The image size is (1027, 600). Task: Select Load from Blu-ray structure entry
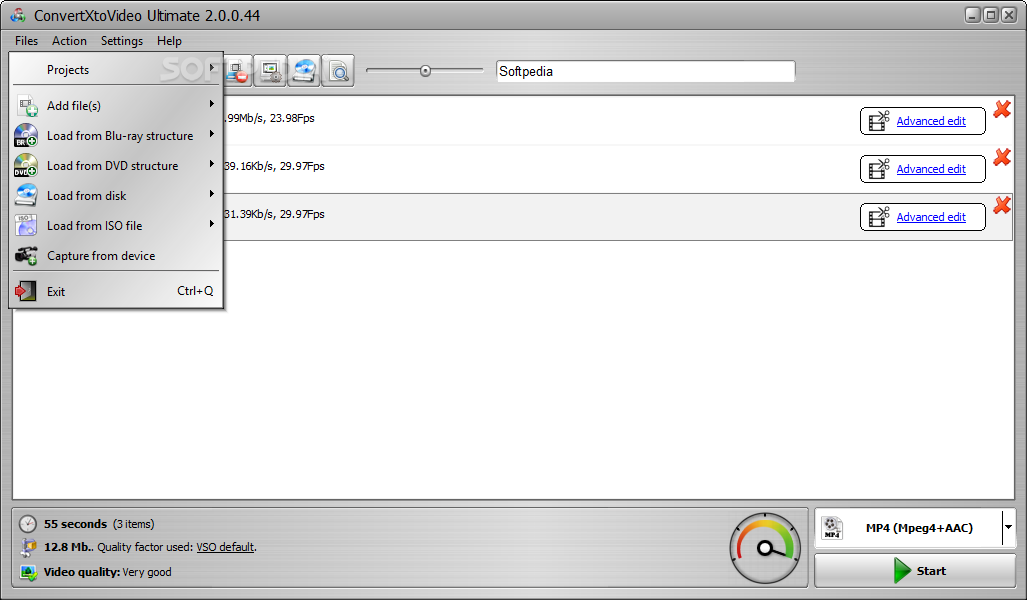coord(117,136)
